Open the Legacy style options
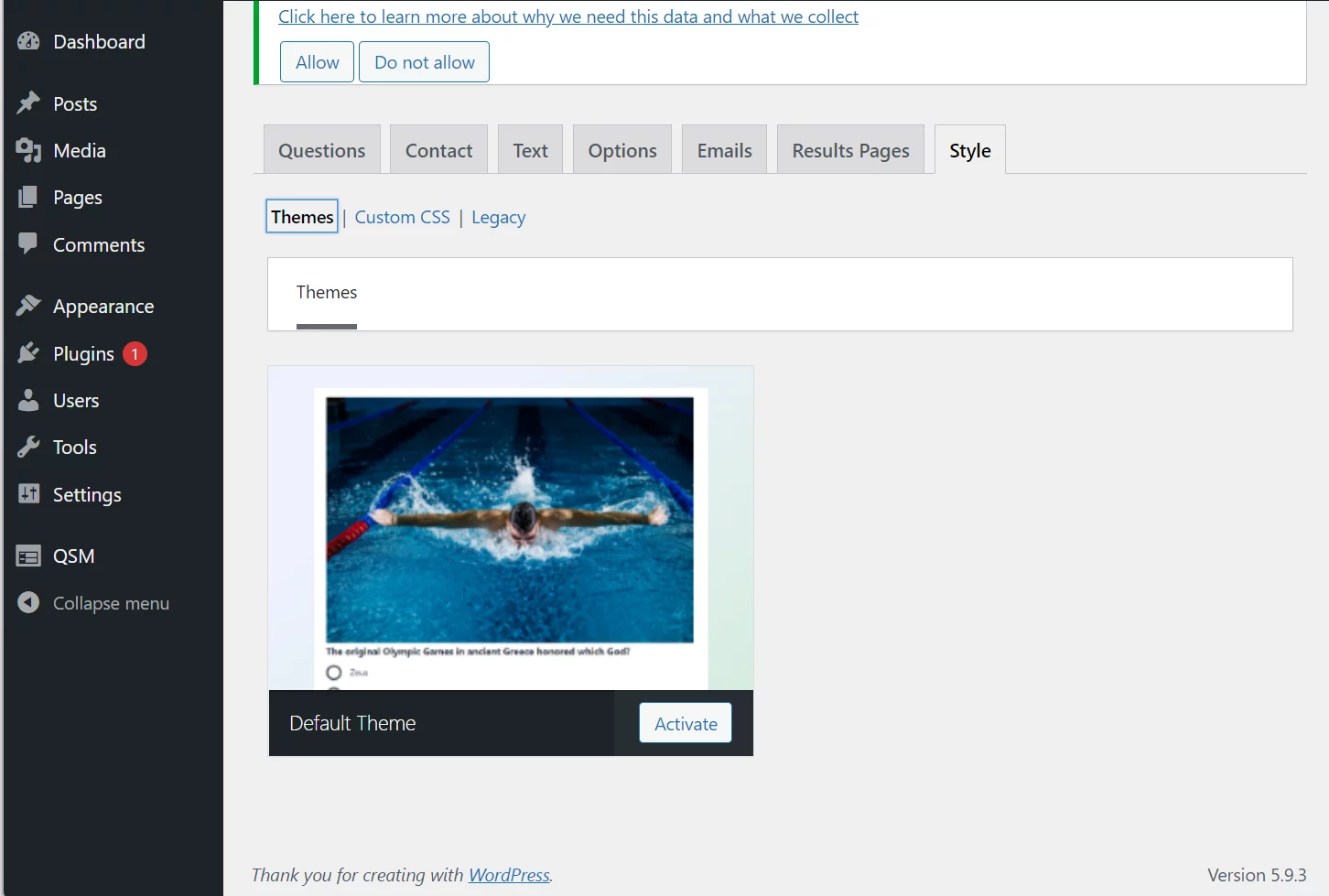 tap(498, 217)
